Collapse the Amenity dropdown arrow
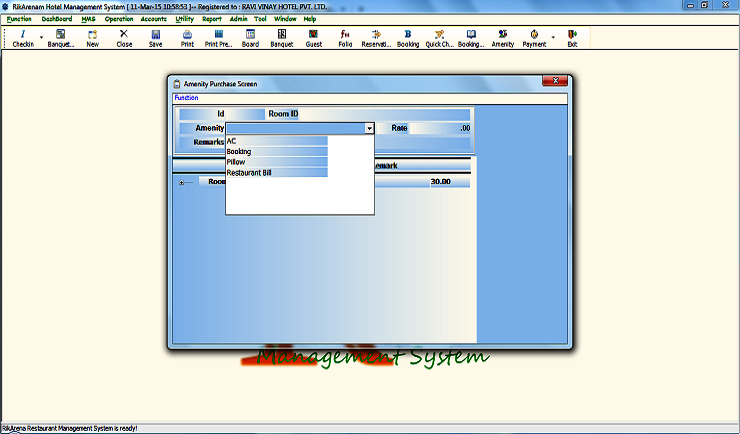Screen dimensions: 740x434 pos(369,129)
